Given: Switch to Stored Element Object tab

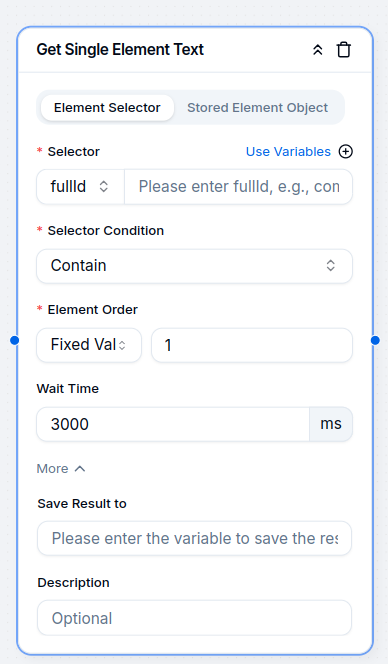Looking at the screenshot, I should (258, 108).
